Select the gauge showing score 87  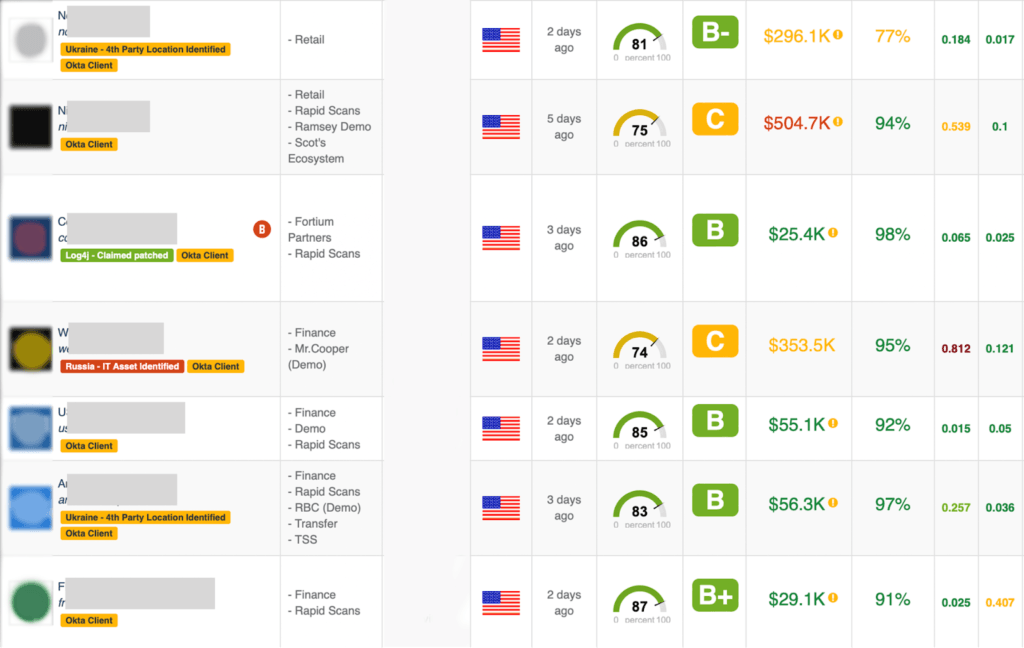tap(640, 601)
